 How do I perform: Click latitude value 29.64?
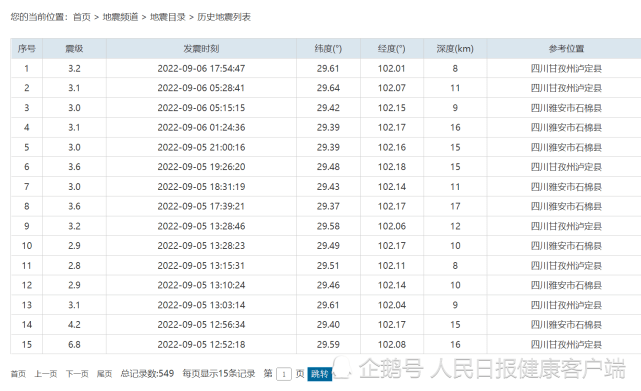point(328,88)
